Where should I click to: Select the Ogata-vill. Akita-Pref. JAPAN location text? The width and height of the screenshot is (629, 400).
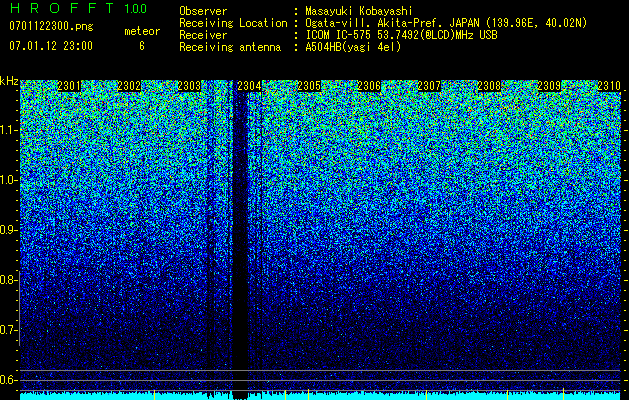point(446,23)
